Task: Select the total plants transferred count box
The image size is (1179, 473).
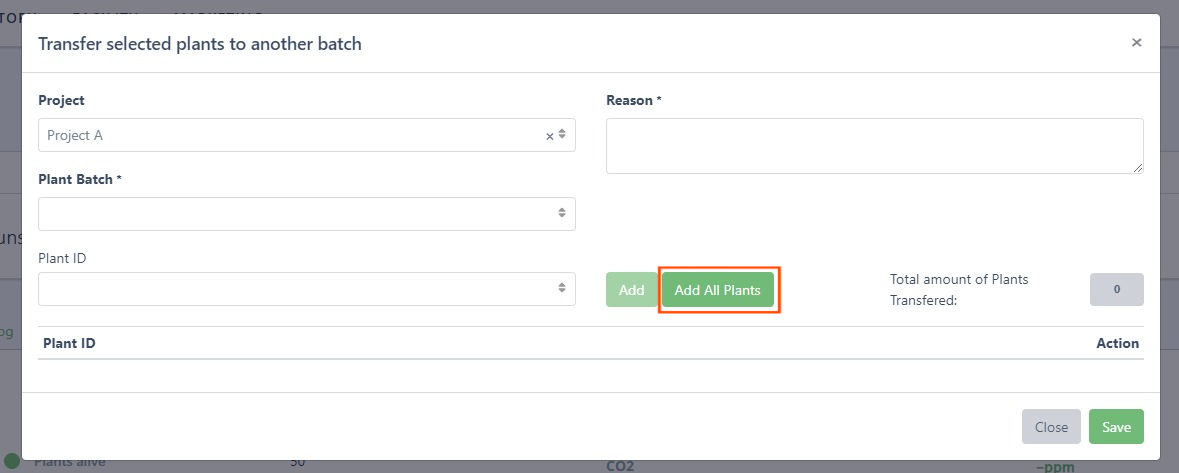Action: (1116, 290)
